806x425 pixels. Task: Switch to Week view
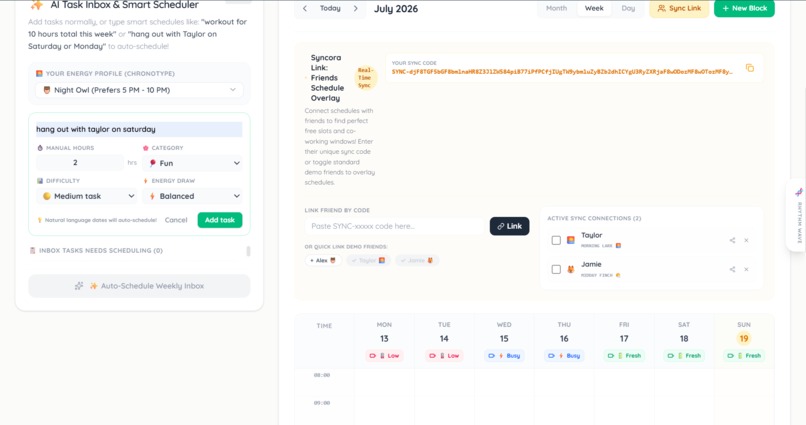click(594, 8)
